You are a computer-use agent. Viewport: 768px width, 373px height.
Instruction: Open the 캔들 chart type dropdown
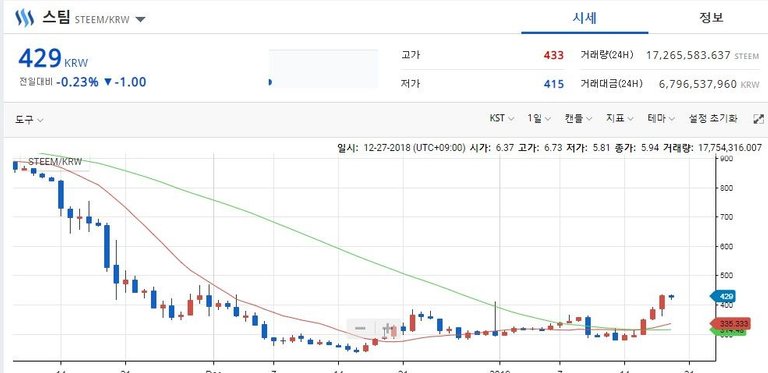pyautogui.click(x=578, y=118)
